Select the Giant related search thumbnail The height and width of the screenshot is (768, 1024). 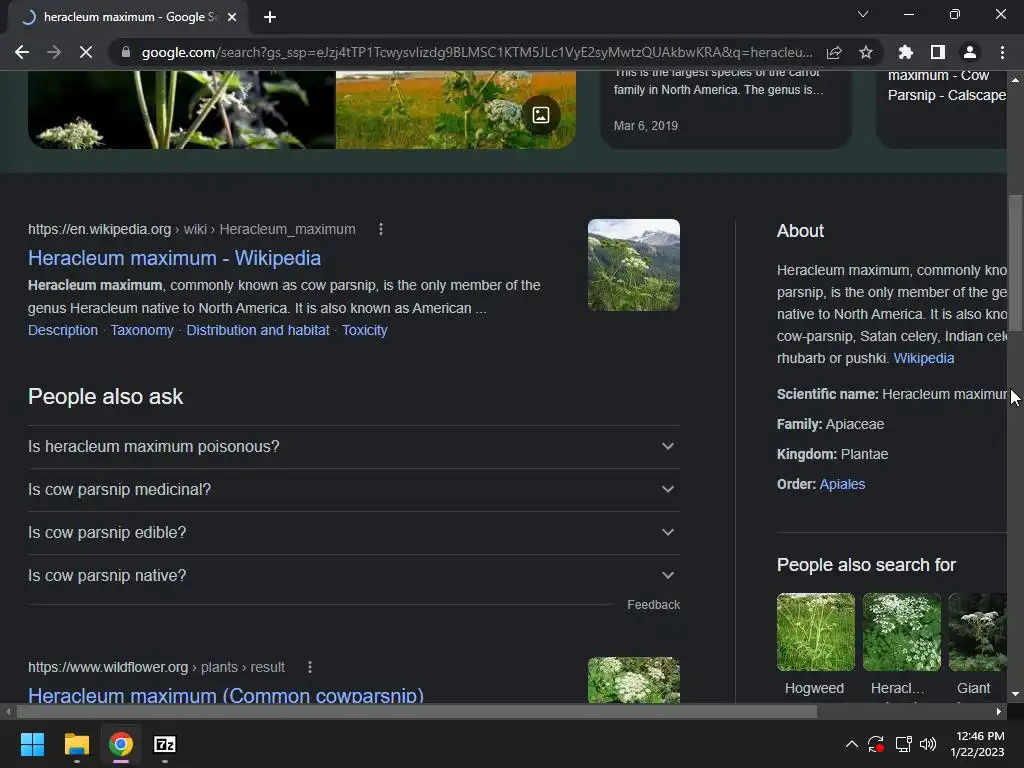978,632
